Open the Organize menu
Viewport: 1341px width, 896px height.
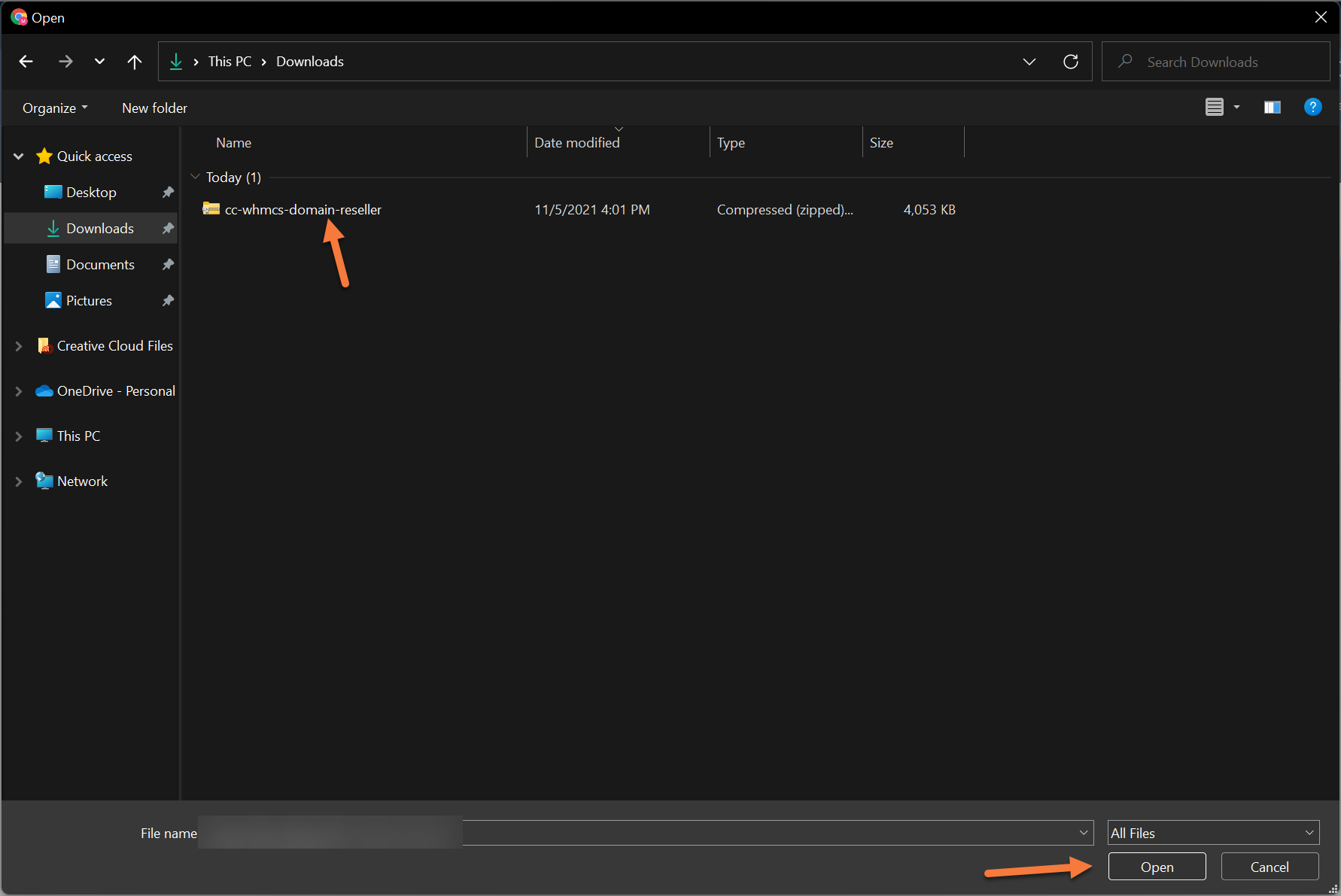coord(55,108)
